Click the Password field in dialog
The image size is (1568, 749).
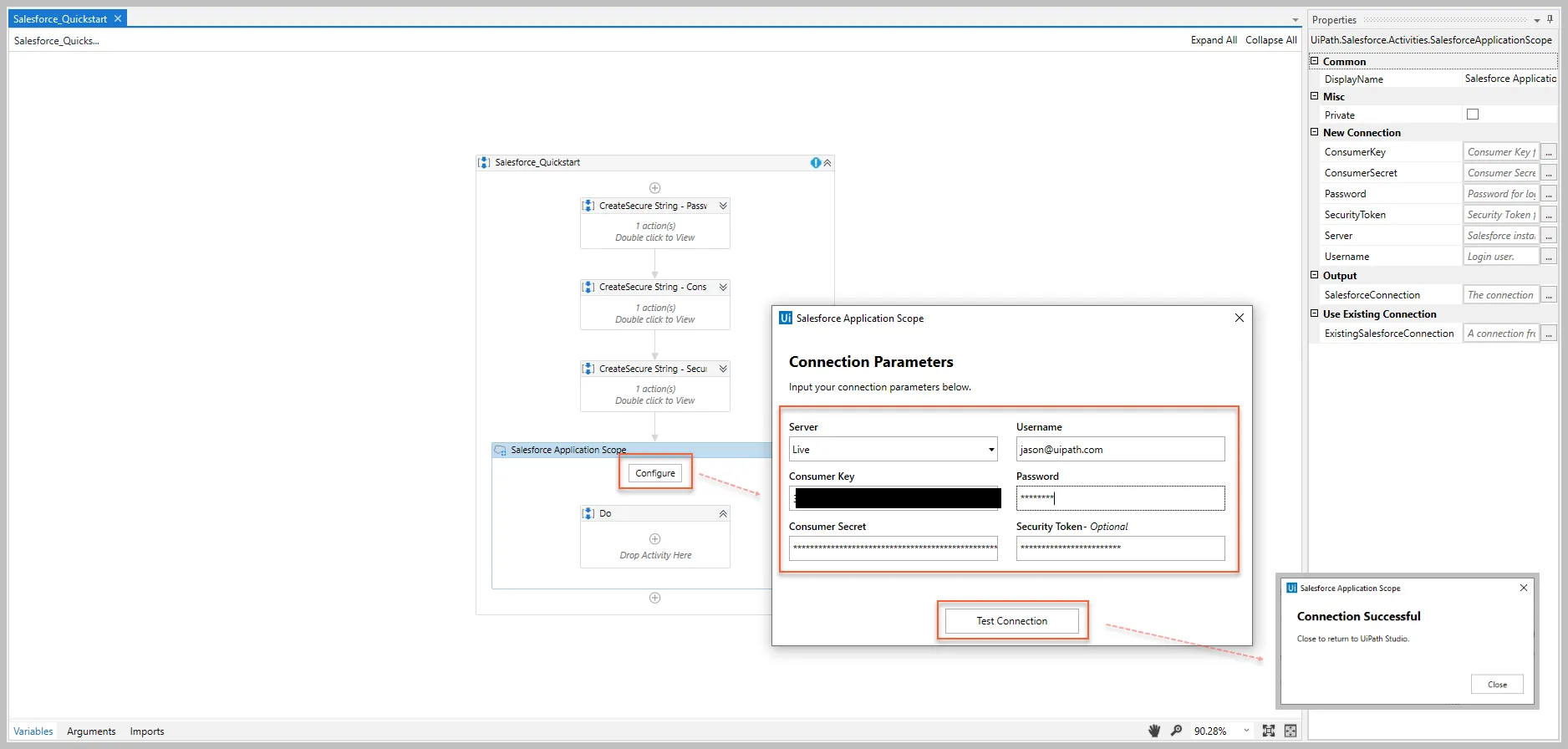coord(1121,498)
